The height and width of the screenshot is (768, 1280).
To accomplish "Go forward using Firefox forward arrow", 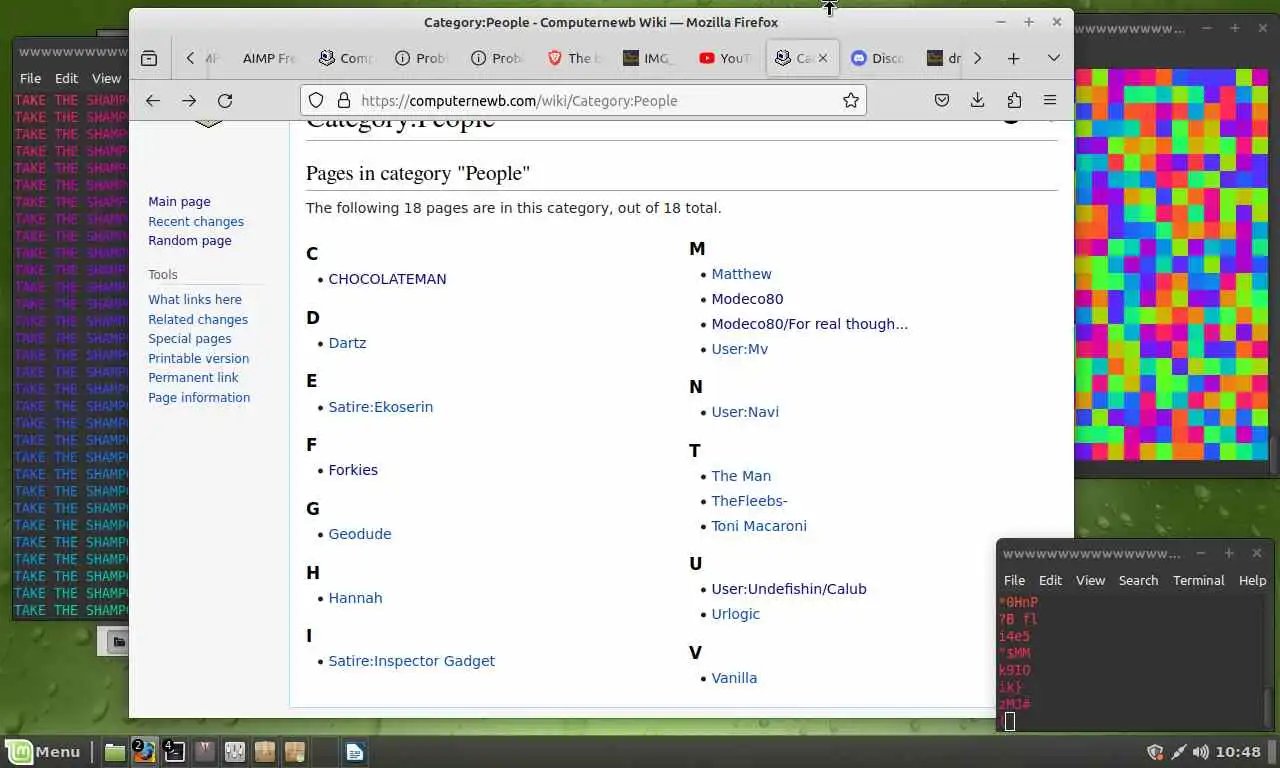I will (189, 100).
